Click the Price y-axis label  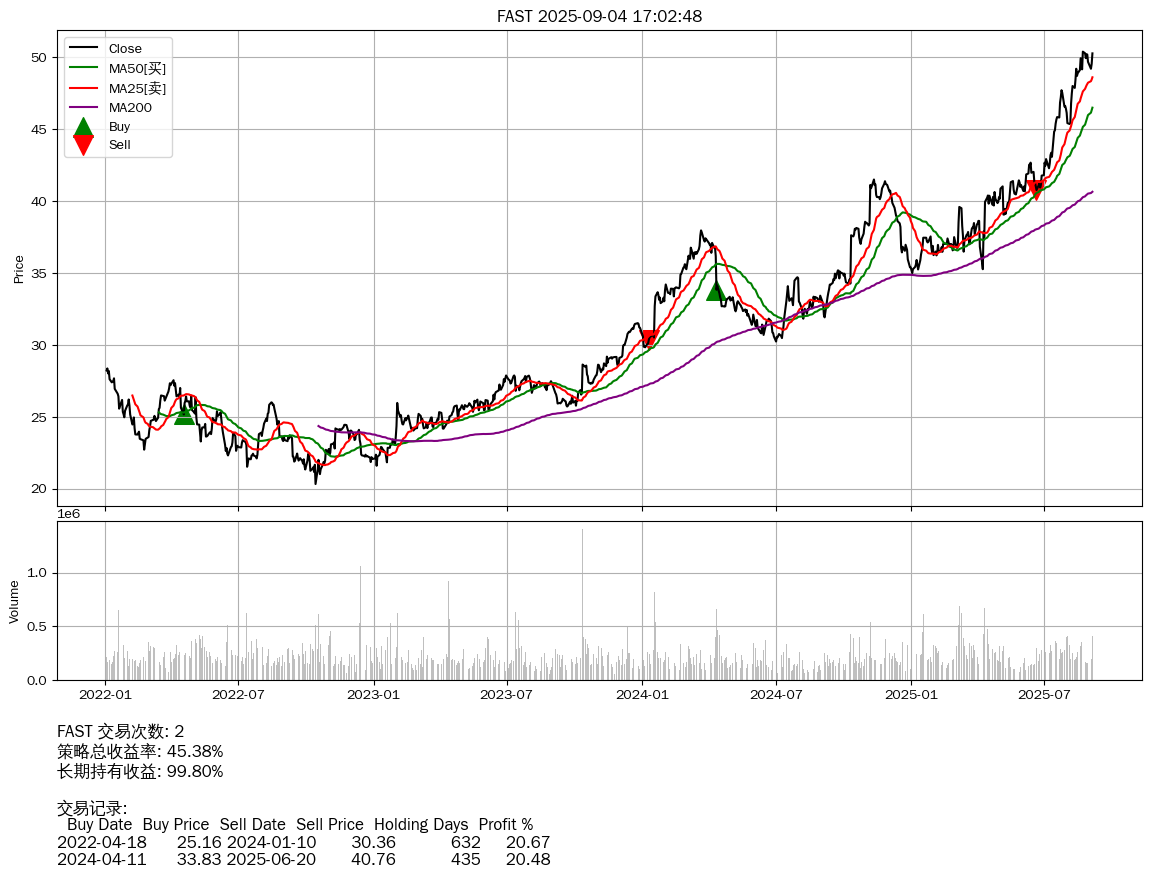pyautogui.click(x=18, y=268)
